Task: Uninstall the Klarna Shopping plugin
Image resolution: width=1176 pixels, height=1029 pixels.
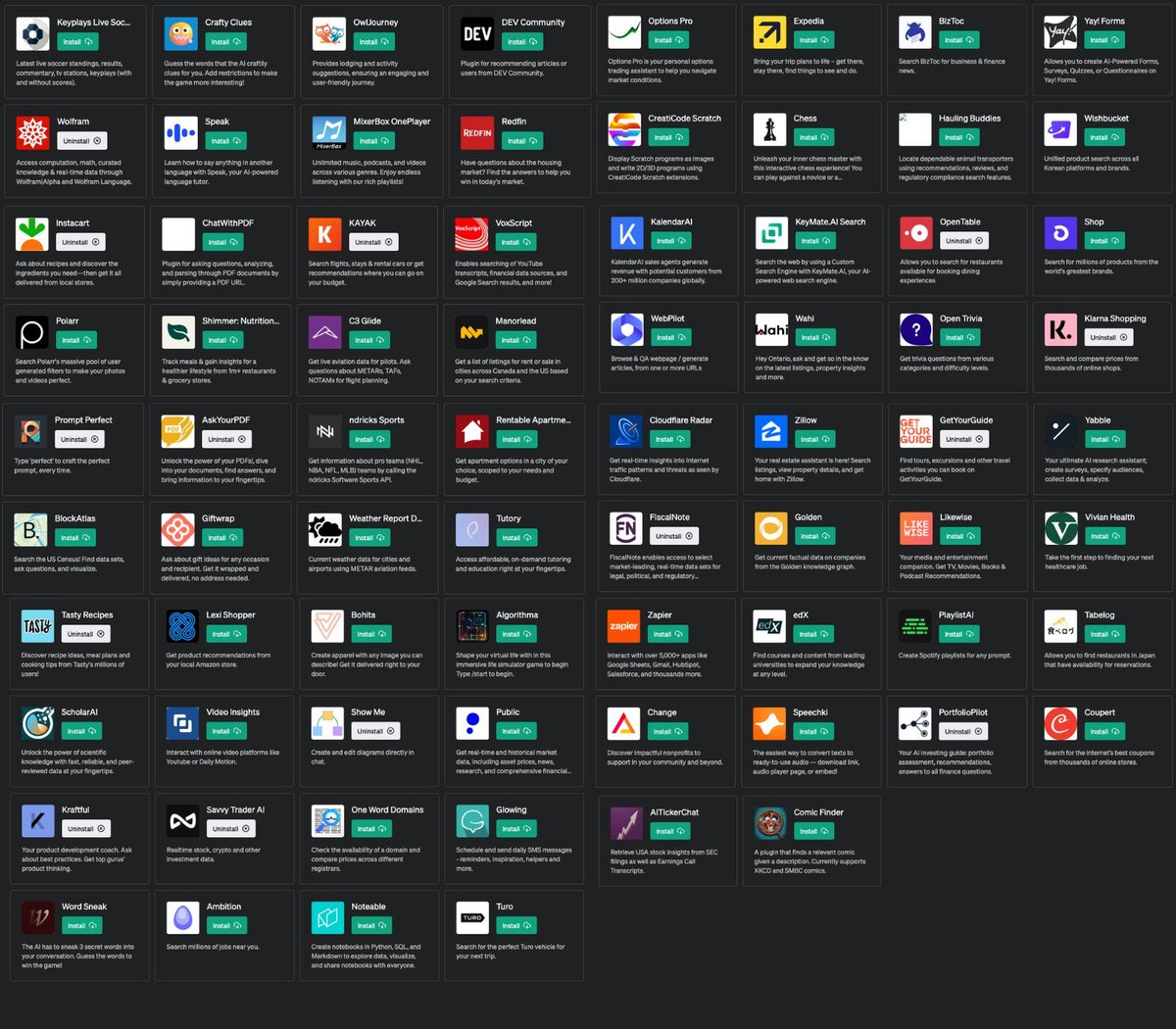Action: (x=1109, y=337)
